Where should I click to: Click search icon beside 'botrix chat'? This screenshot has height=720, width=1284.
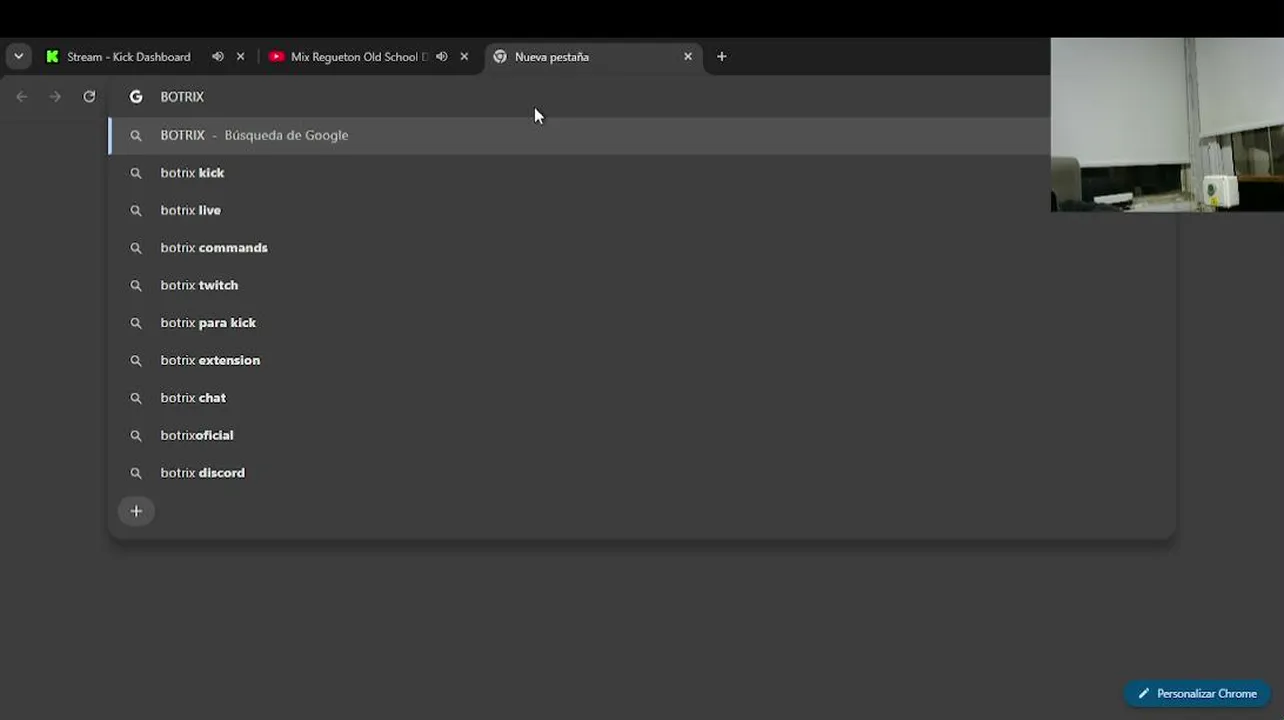click(x=136, y=398)
